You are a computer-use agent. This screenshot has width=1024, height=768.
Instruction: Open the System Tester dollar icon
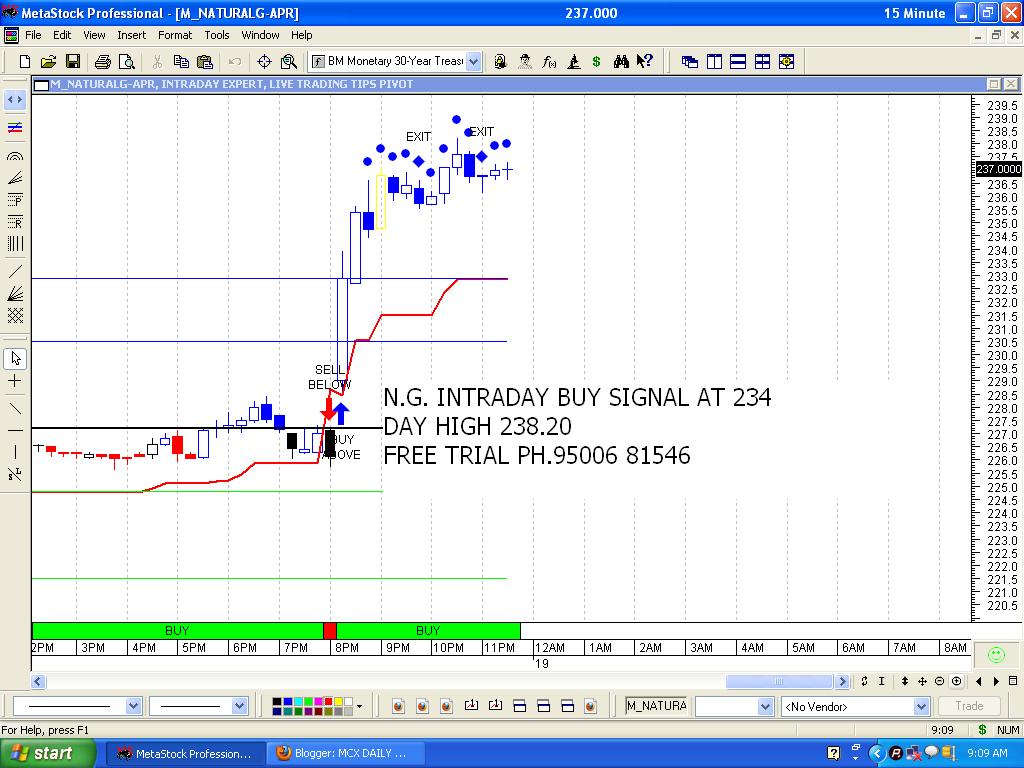tap(596, 61)
